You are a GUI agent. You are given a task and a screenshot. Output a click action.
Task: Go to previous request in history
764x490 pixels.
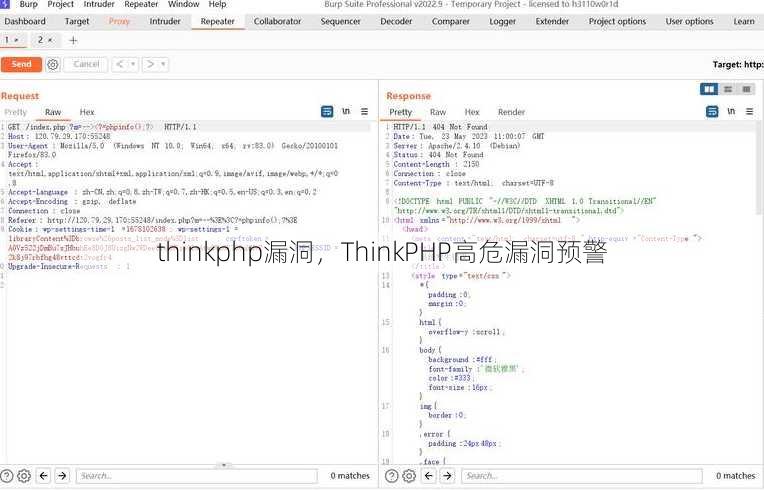pos(120,64)
